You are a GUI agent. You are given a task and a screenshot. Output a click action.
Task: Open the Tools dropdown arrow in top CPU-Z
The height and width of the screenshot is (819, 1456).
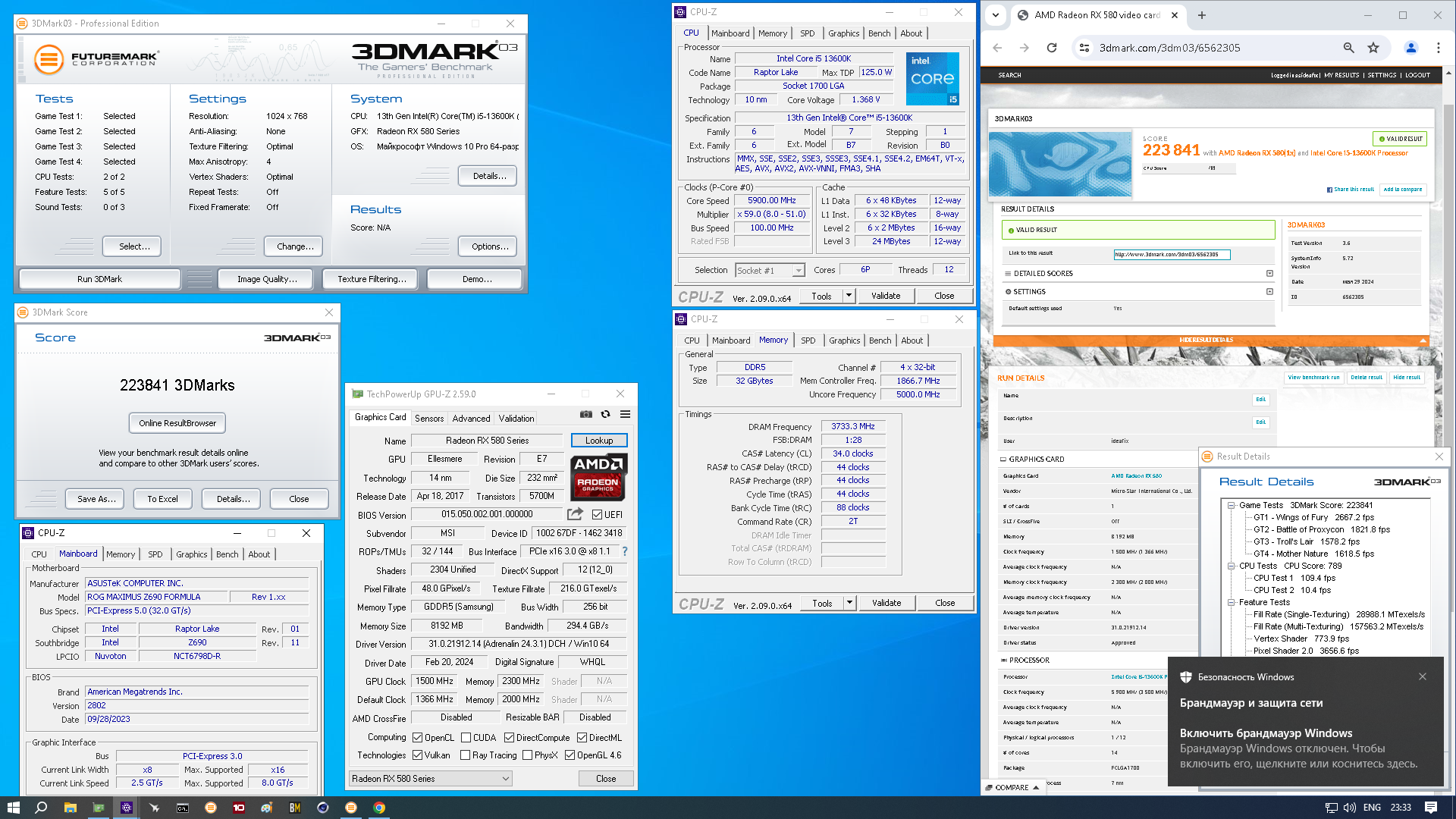click(849, 296)
